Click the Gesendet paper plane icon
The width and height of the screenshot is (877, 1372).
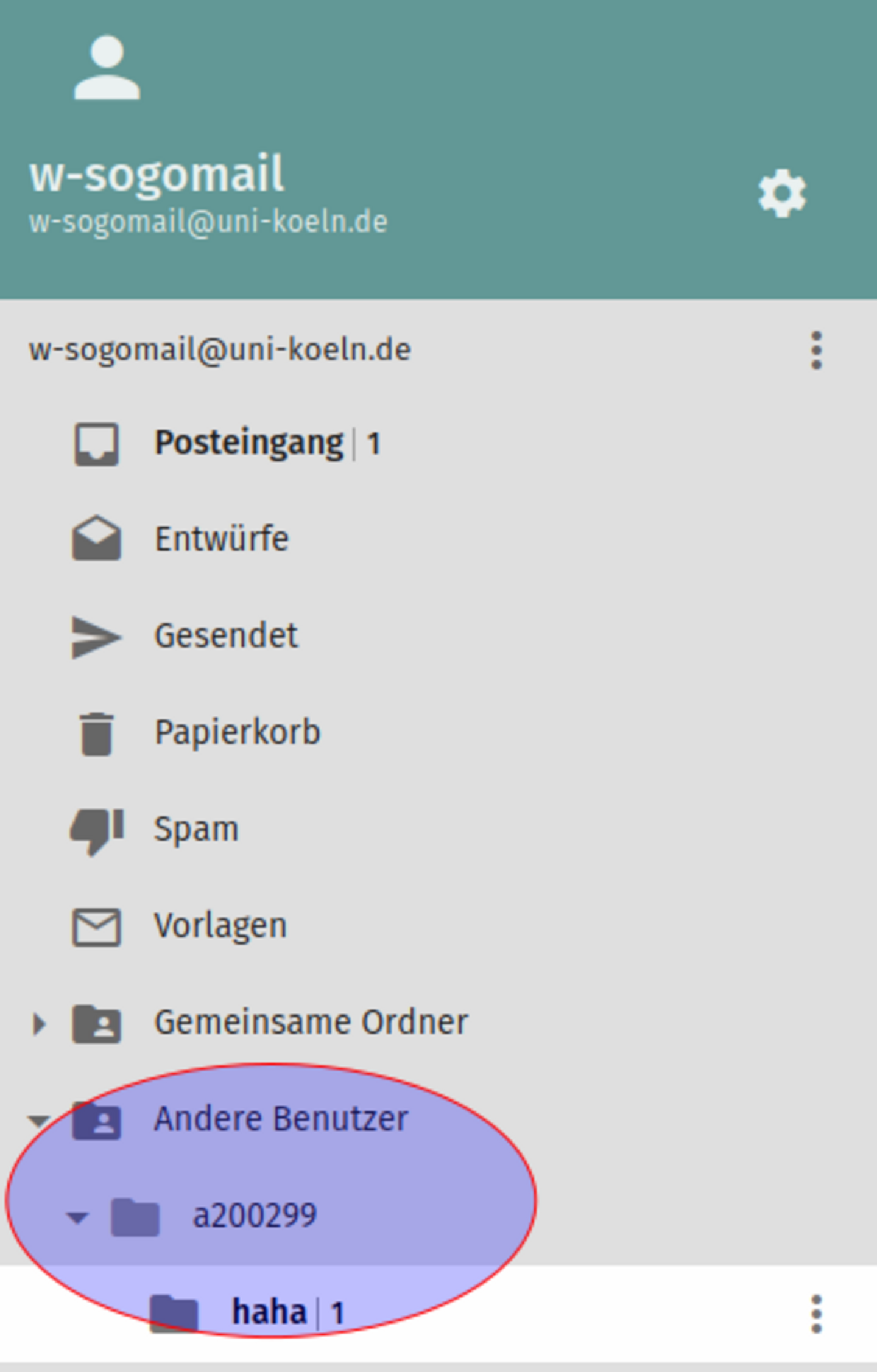click(x=96, y=637)
